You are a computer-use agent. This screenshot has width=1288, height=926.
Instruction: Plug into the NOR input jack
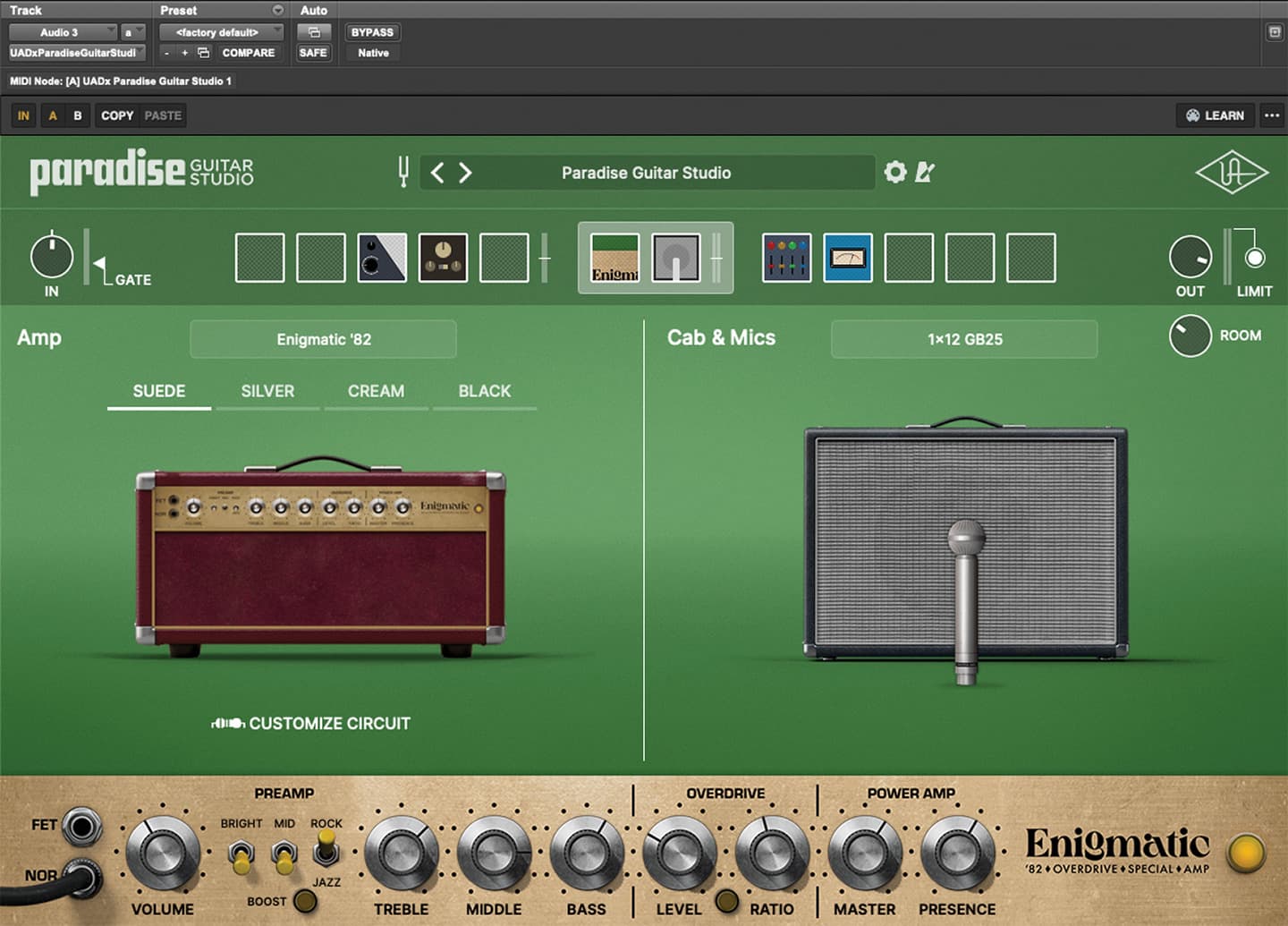[81, 878]
